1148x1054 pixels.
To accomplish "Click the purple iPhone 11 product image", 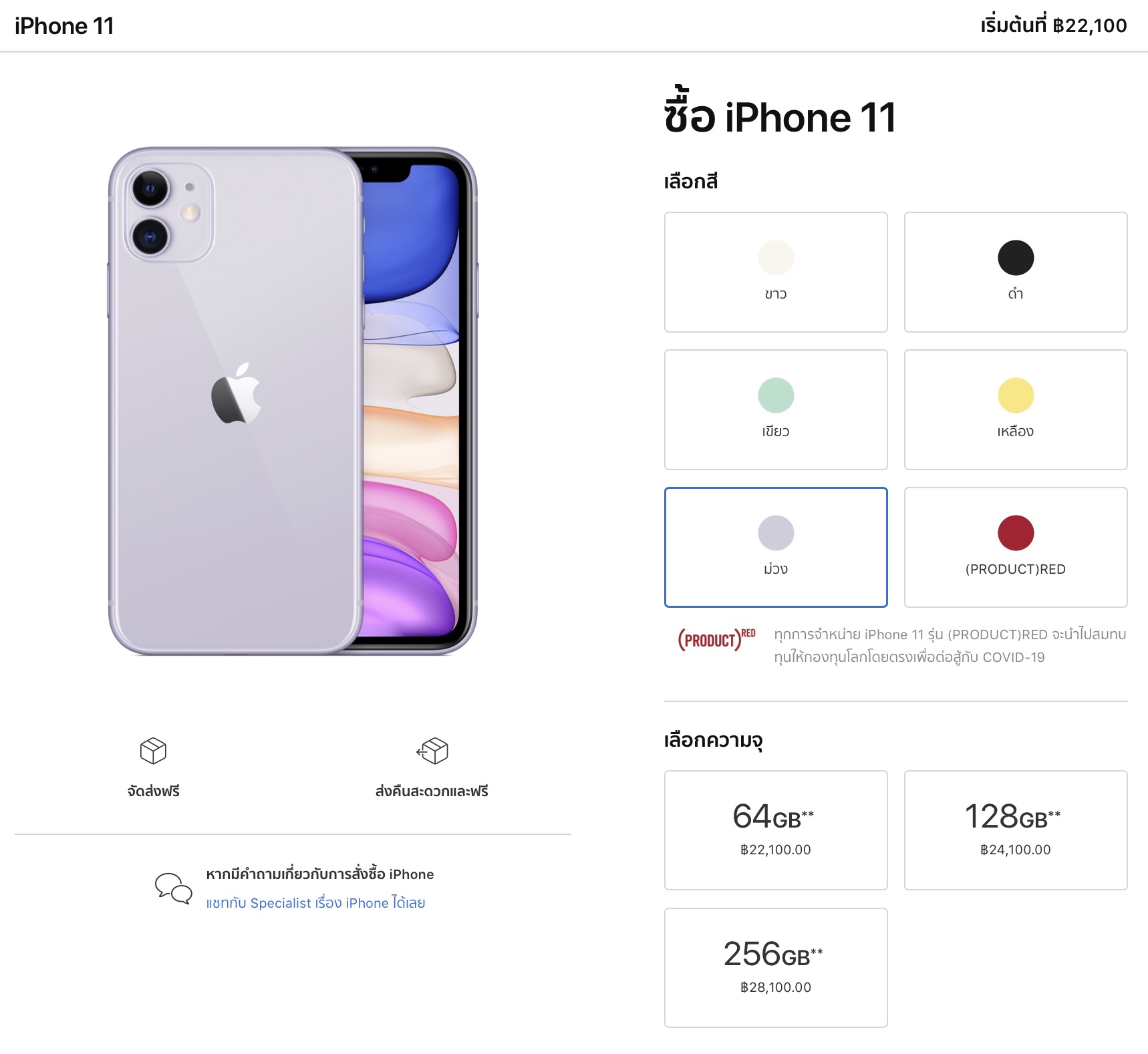I will coord(293,401).
